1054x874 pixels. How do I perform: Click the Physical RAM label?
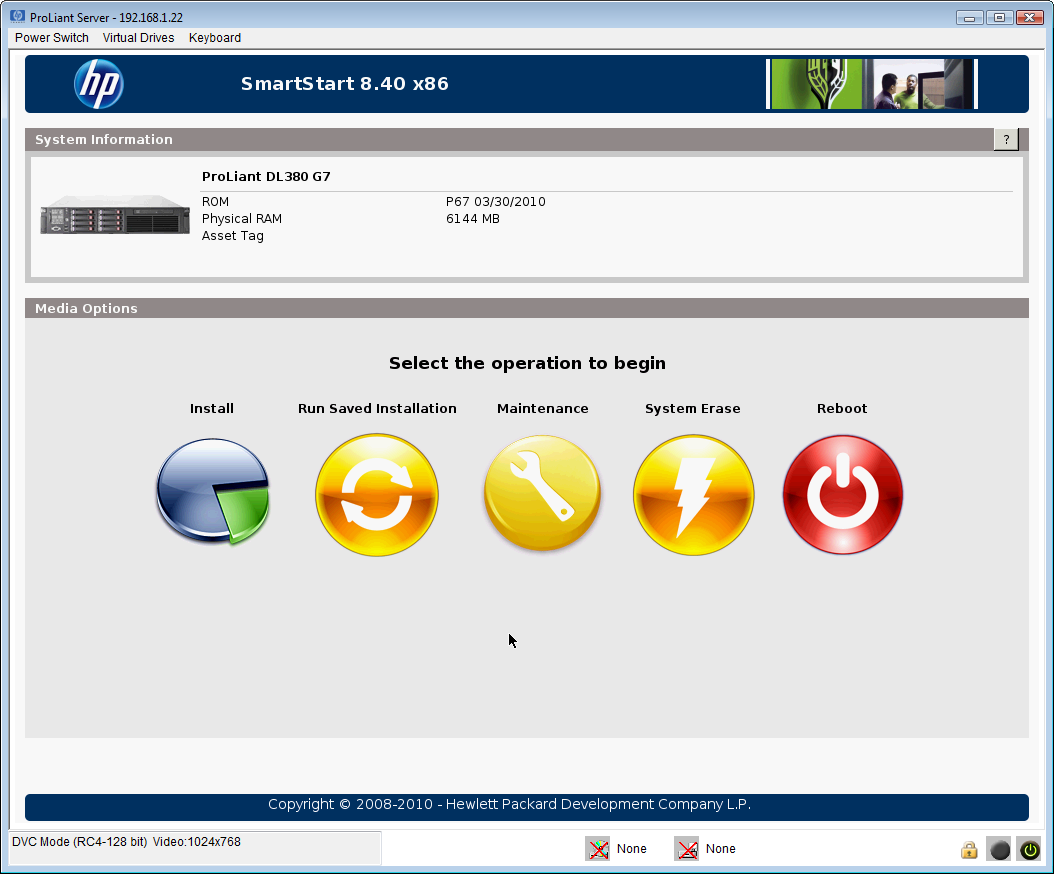click(x=242, y=218)
